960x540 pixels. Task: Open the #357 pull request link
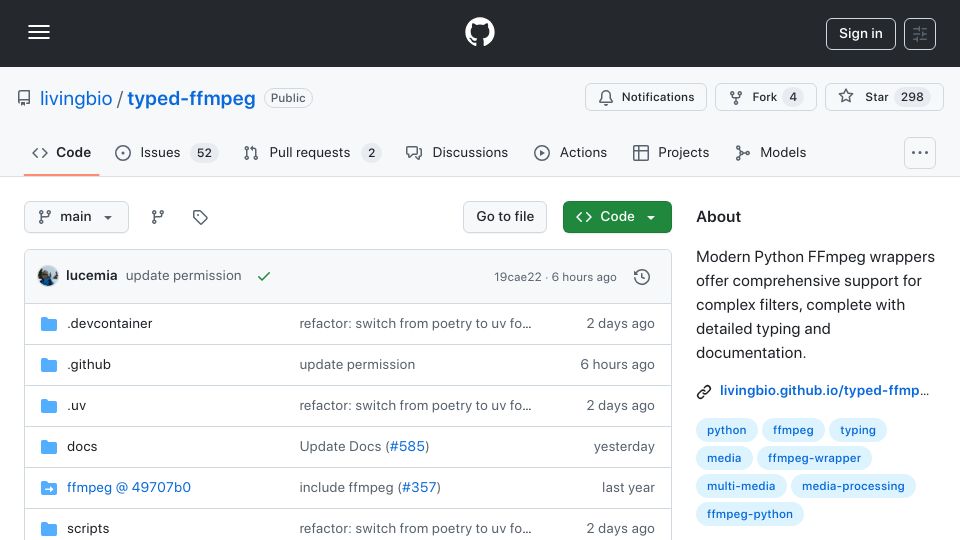click(x=419, y=487)
